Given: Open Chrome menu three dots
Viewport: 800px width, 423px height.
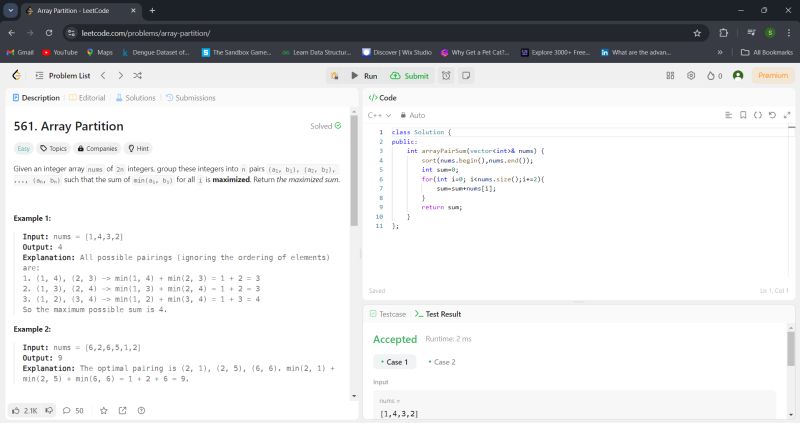Looking at the screenshot, I should pyautogui.click(x=789, y=33).
